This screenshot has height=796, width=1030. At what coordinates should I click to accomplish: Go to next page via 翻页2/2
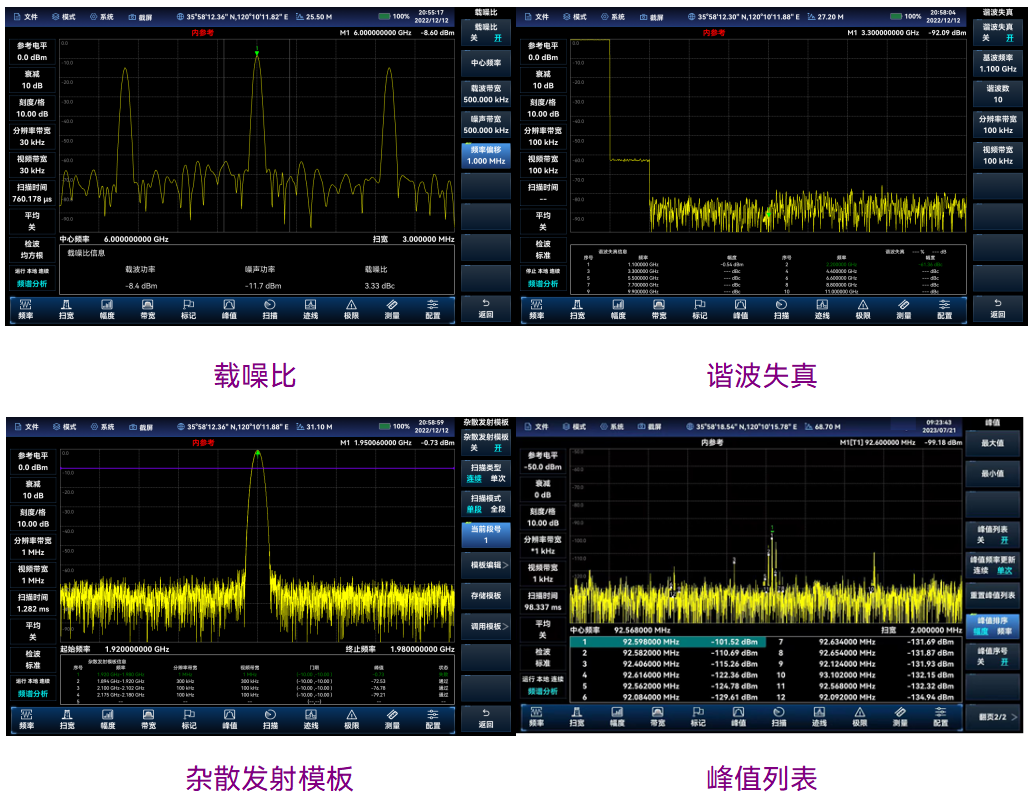(996, 717)
